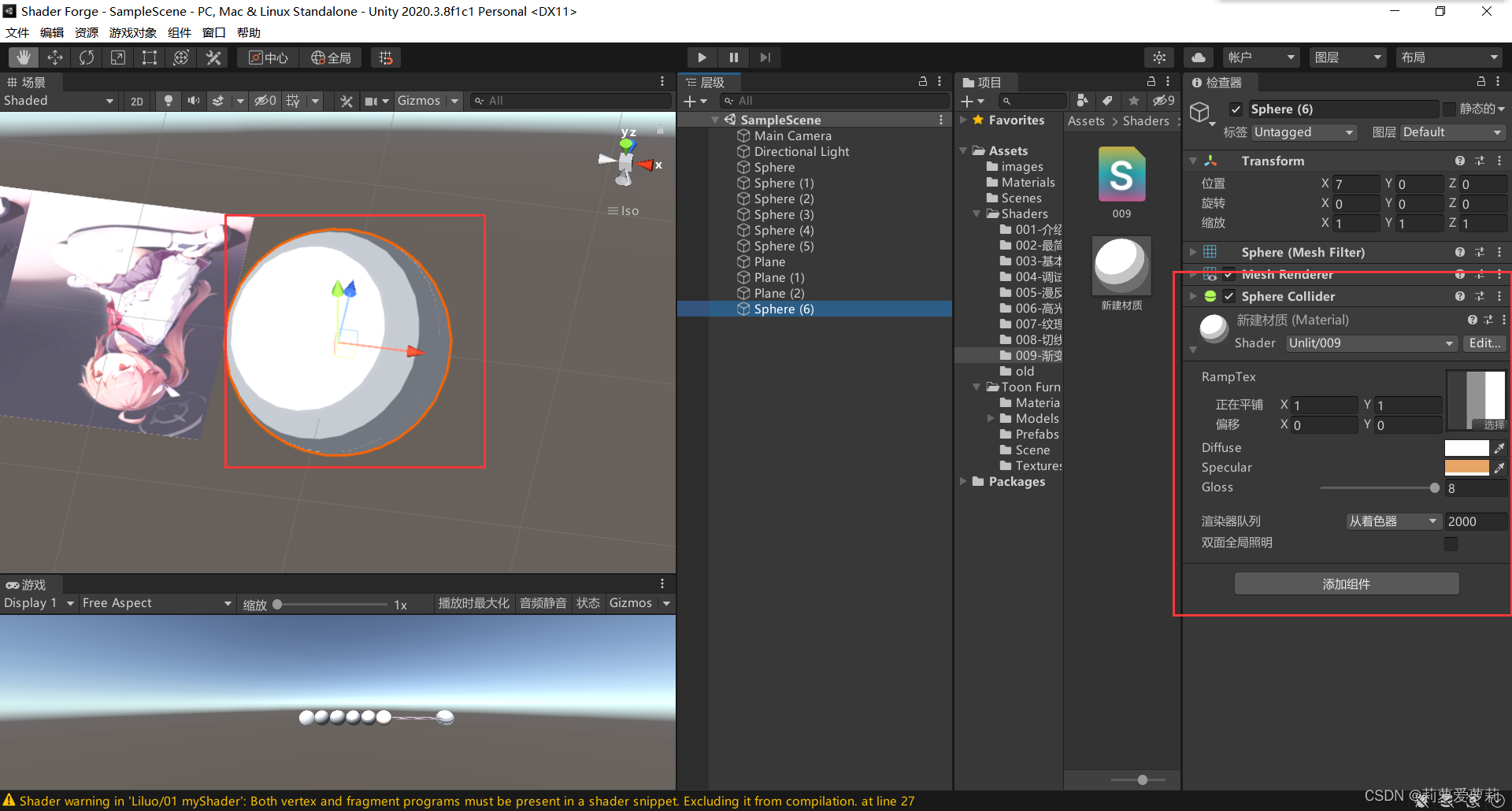The width and height of the screenshot is (1512, 811).
Task: Expand the Sphere (Mesh Filter) component
Action: click(1193, 252)
